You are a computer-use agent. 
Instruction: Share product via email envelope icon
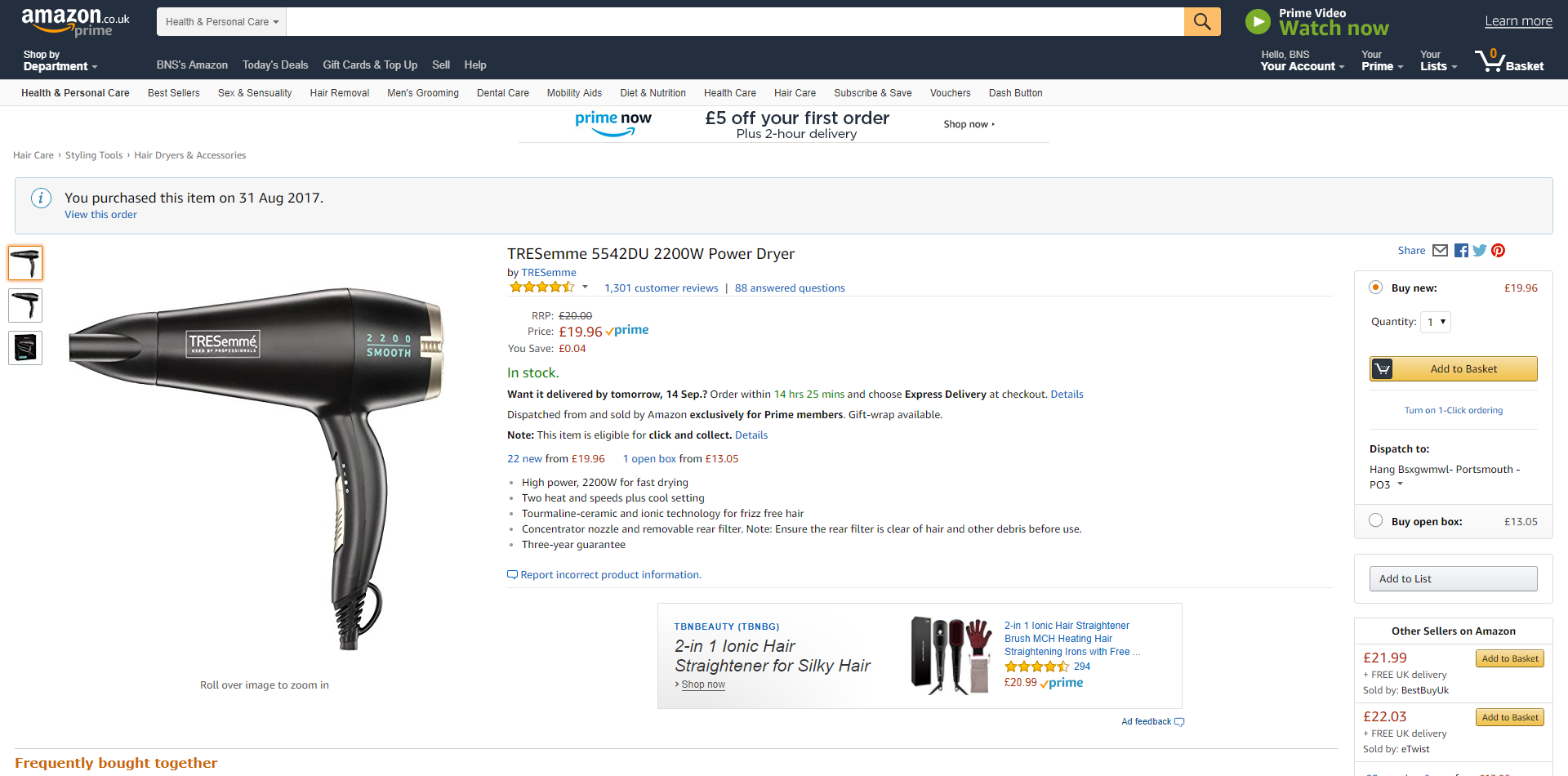click(x=1440, y=251)
